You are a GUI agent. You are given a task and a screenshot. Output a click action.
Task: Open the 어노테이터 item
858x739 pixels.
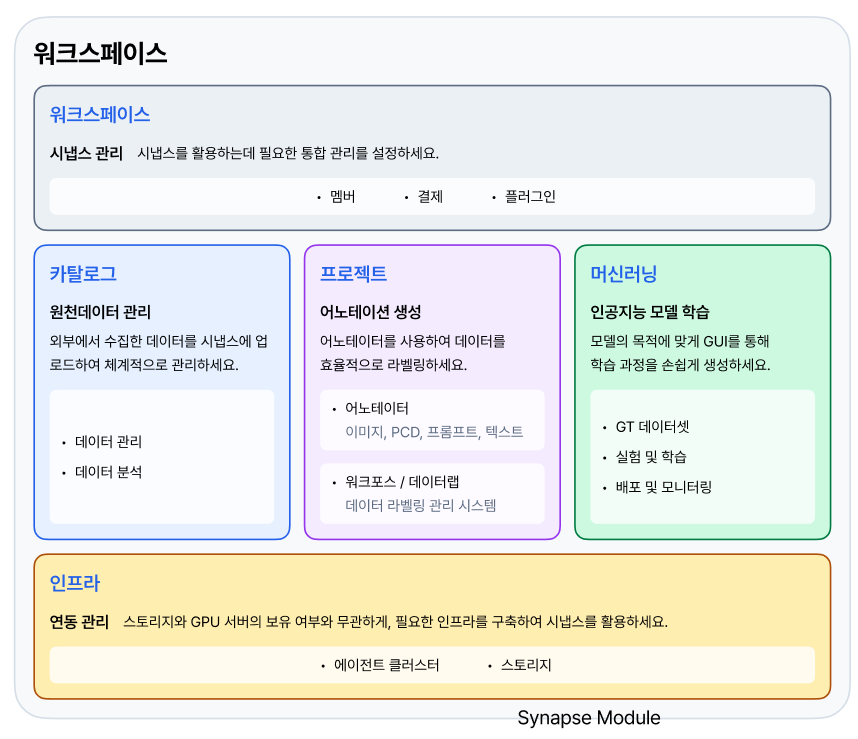pos(376,408)
